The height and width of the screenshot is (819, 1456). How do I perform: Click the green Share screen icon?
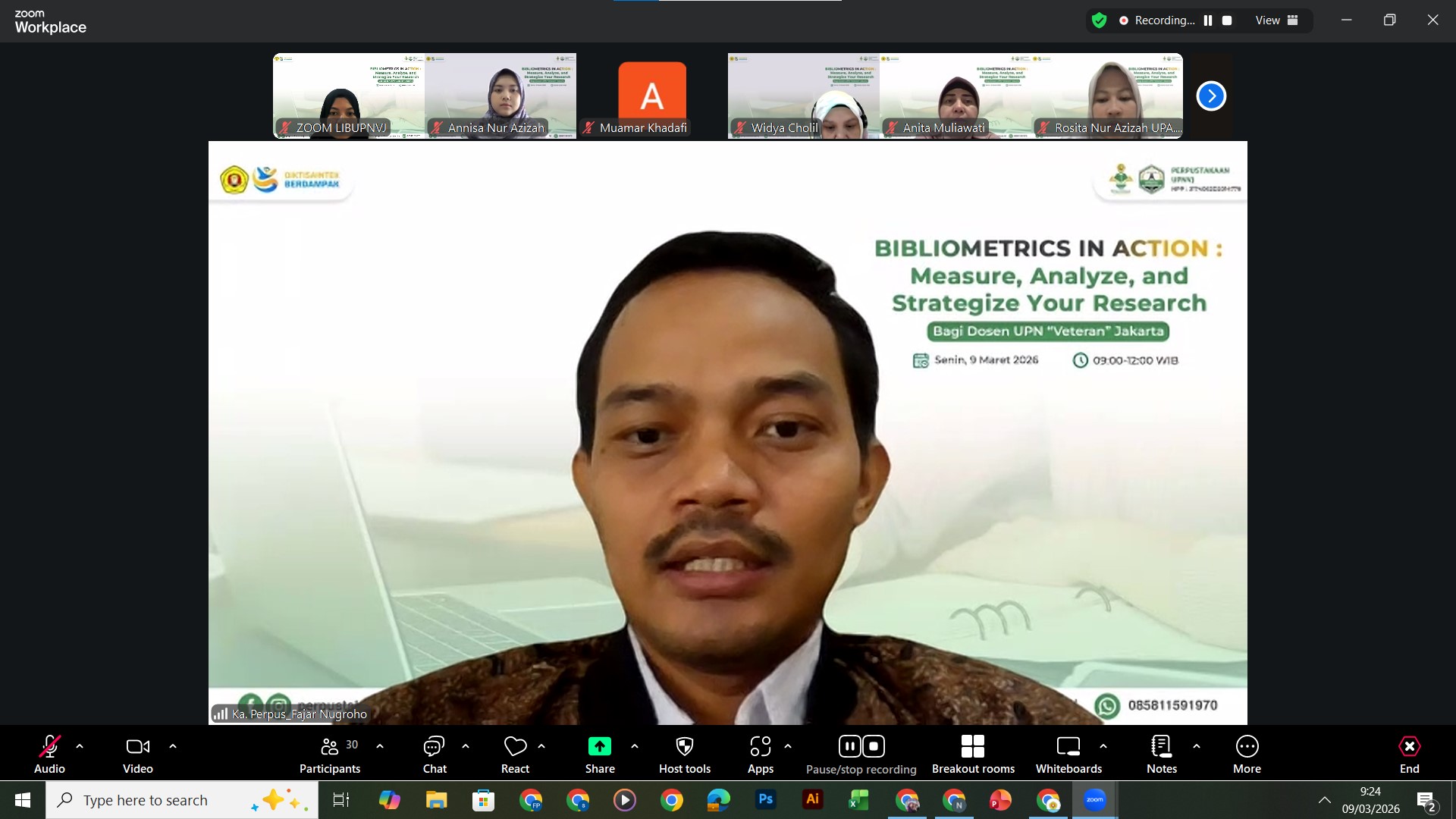599,747
